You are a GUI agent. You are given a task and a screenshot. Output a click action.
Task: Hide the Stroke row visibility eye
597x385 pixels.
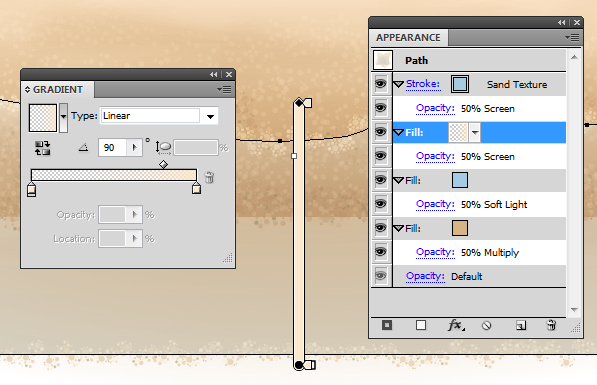[381, 84]
